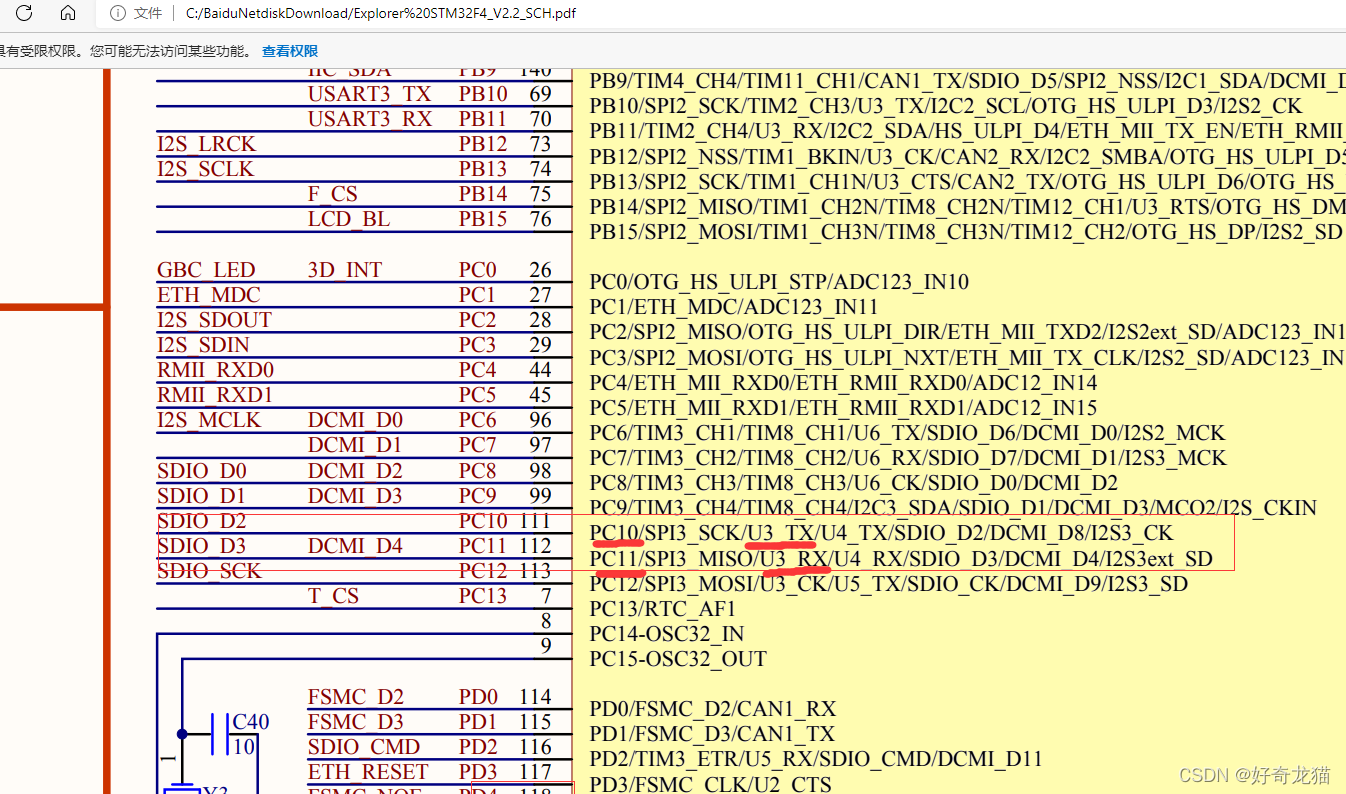Click pin number 96 next to PC6
The height and width of the screenshot is (794, 1346).
coord(541,420)
